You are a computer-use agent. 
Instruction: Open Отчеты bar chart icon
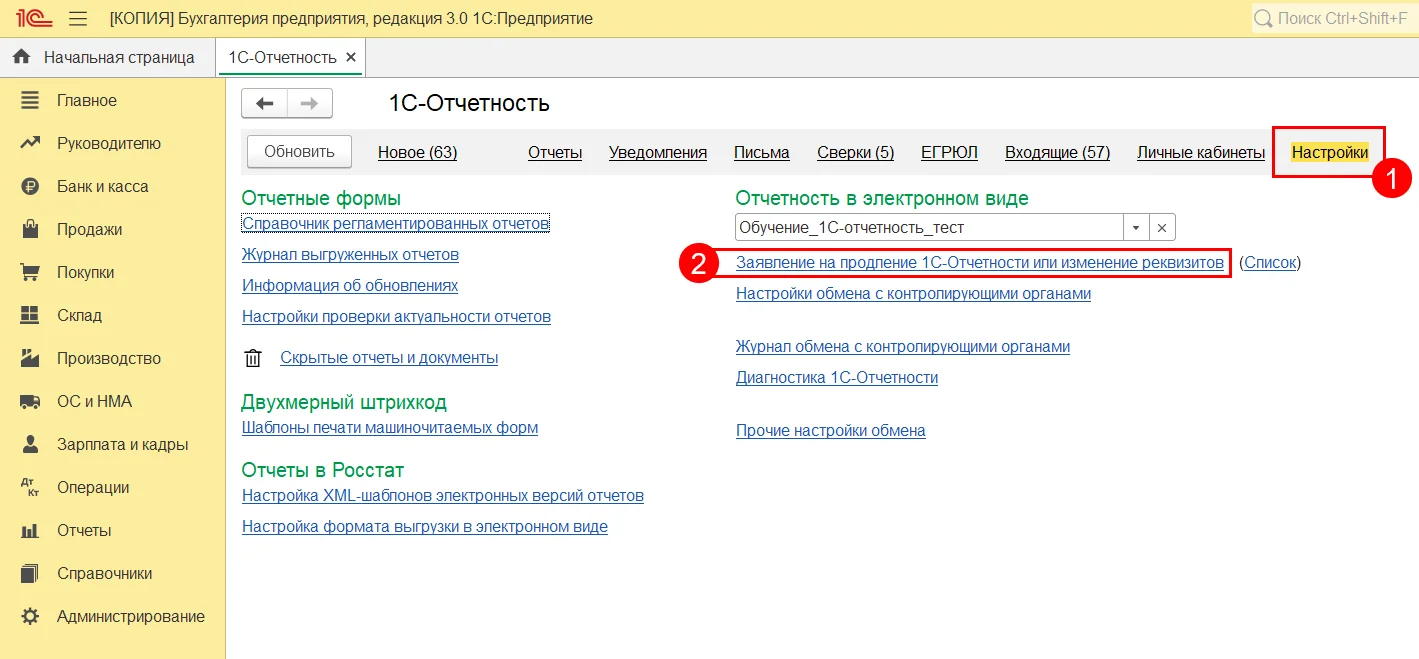(30, 530)
